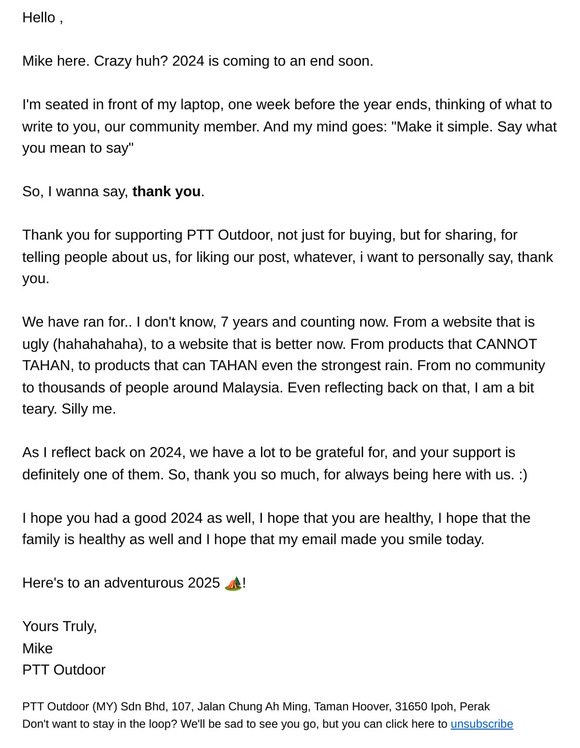Click the "CANNOT" capitalized word
This screenshot has width=580, height=748.
[x=507, y=344]
